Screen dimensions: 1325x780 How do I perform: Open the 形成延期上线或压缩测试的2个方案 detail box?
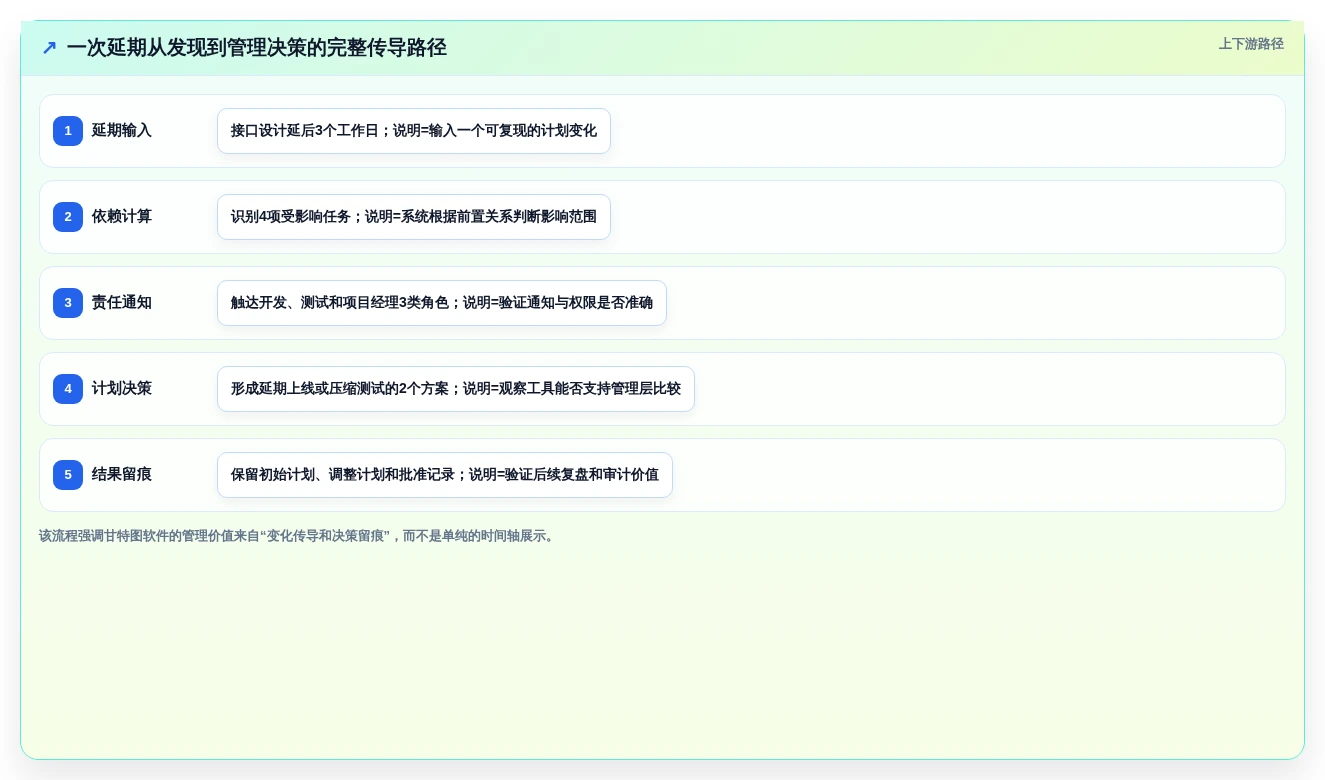pyautogui.click(x=456, y=389)
